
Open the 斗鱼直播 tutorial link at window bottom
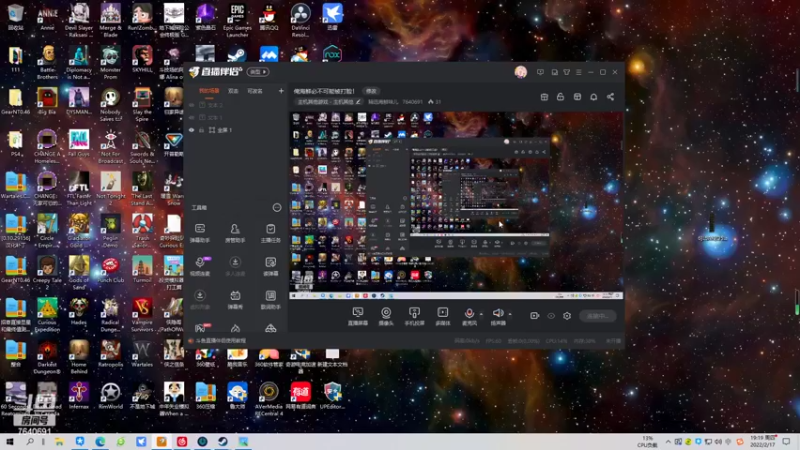coord(221,341)
